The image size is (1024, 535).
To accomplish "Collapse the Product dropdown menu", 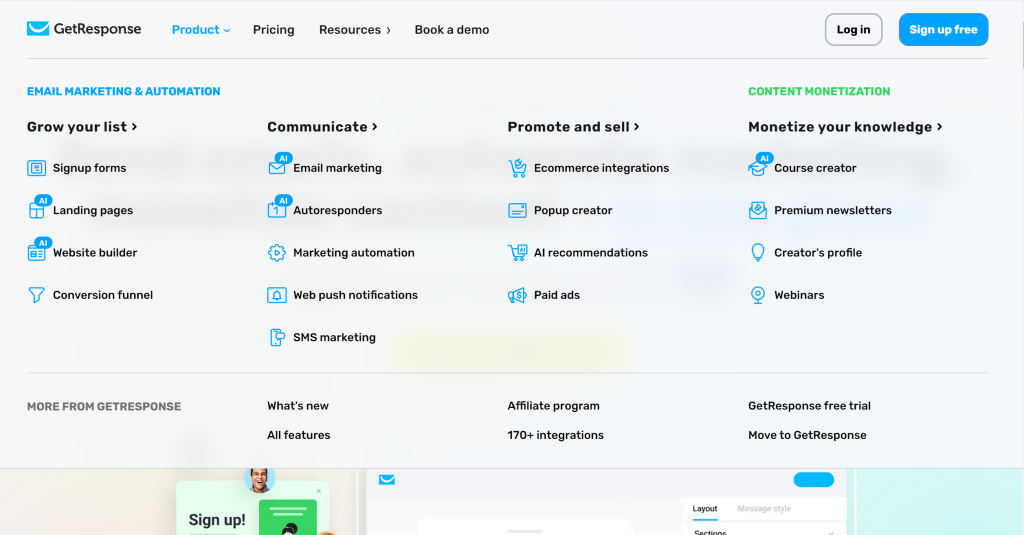I will 200,29.
